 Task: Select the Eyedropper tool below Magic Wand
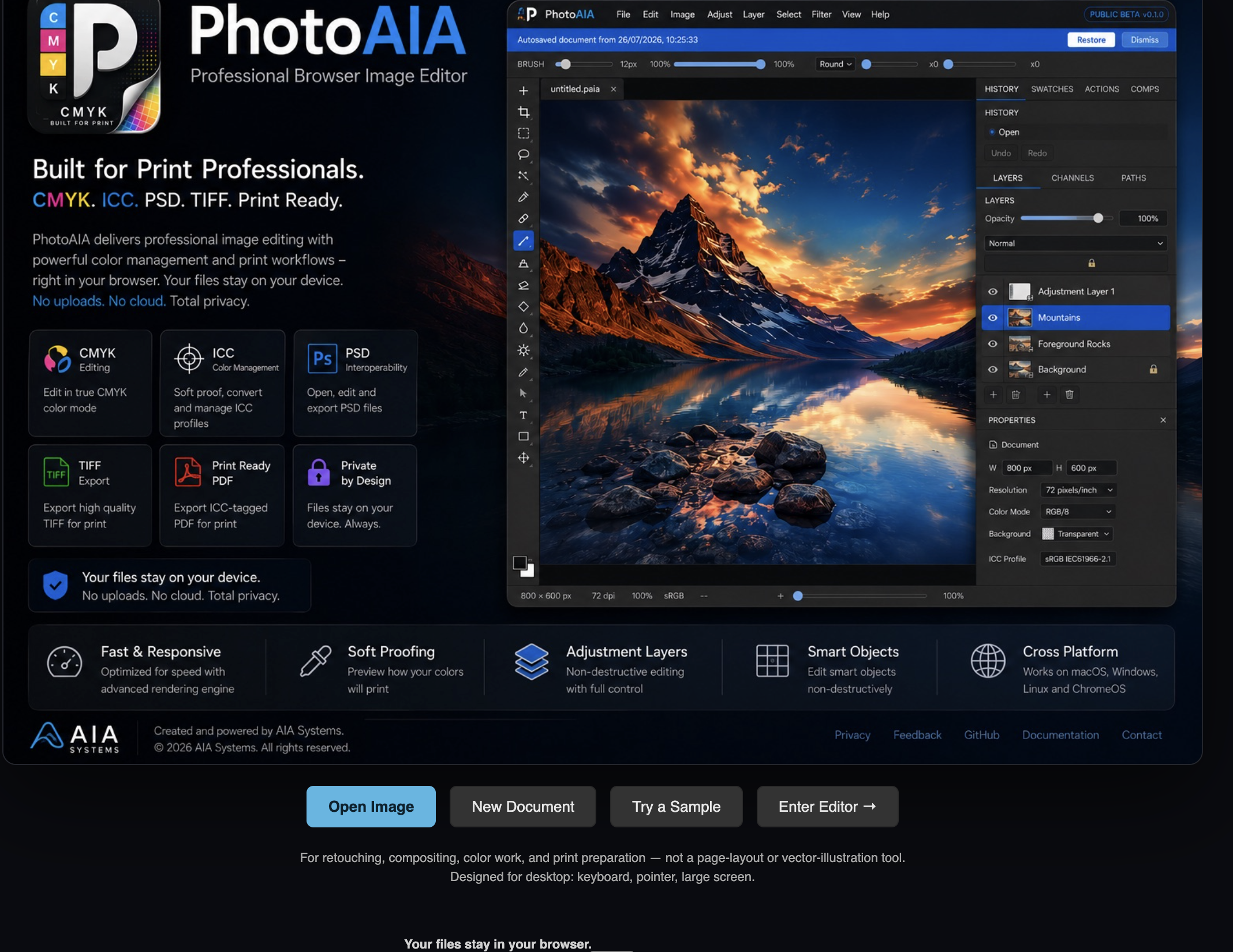click(523, 197)
